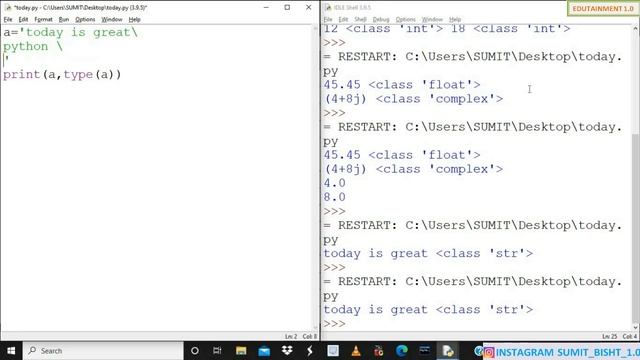Click the shell scroll-down arrow
This screenshot has width=640, height=360.
click(636, 327)
